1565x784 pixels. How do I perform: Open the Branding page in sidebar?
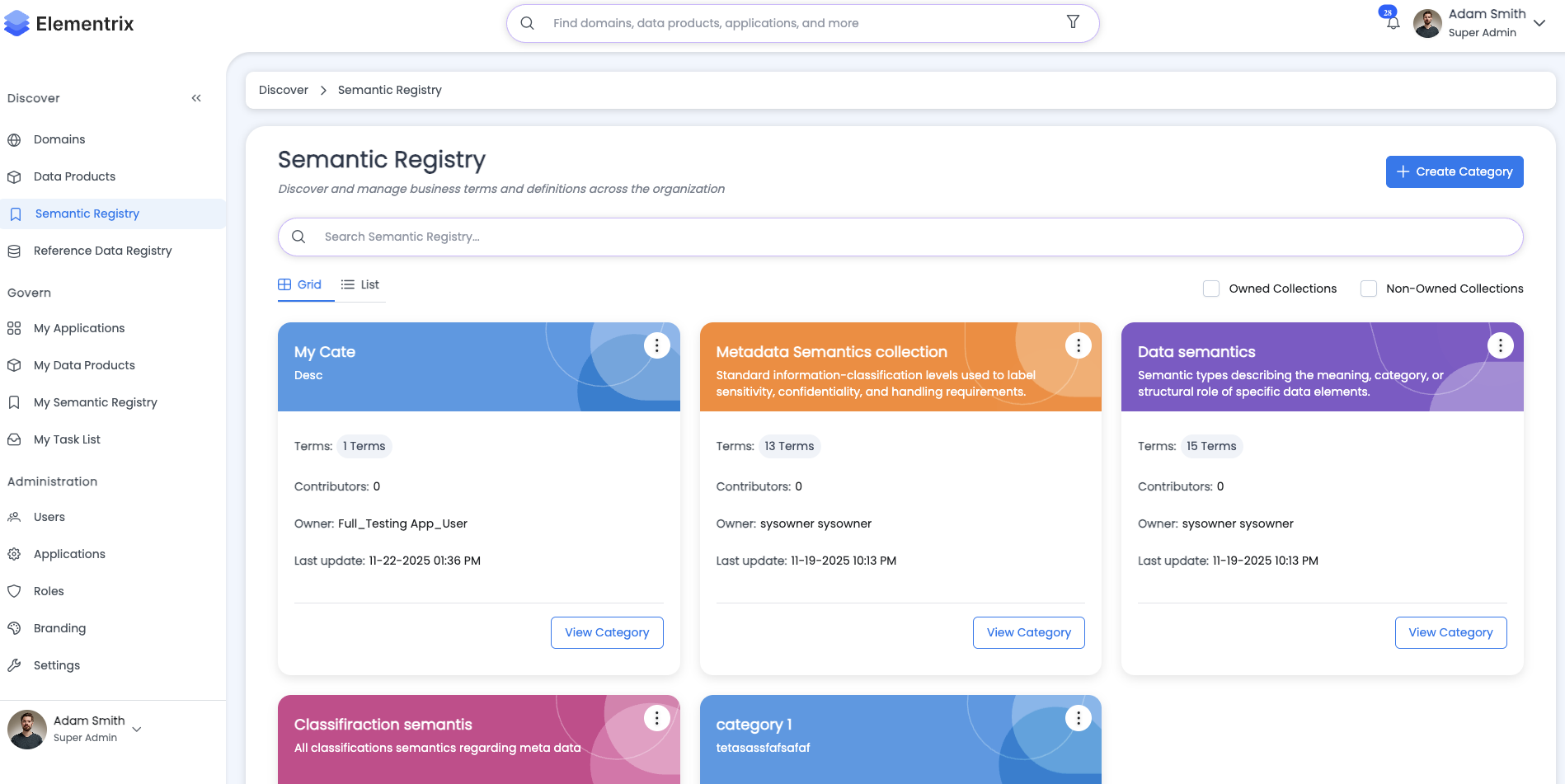(59, 628)
